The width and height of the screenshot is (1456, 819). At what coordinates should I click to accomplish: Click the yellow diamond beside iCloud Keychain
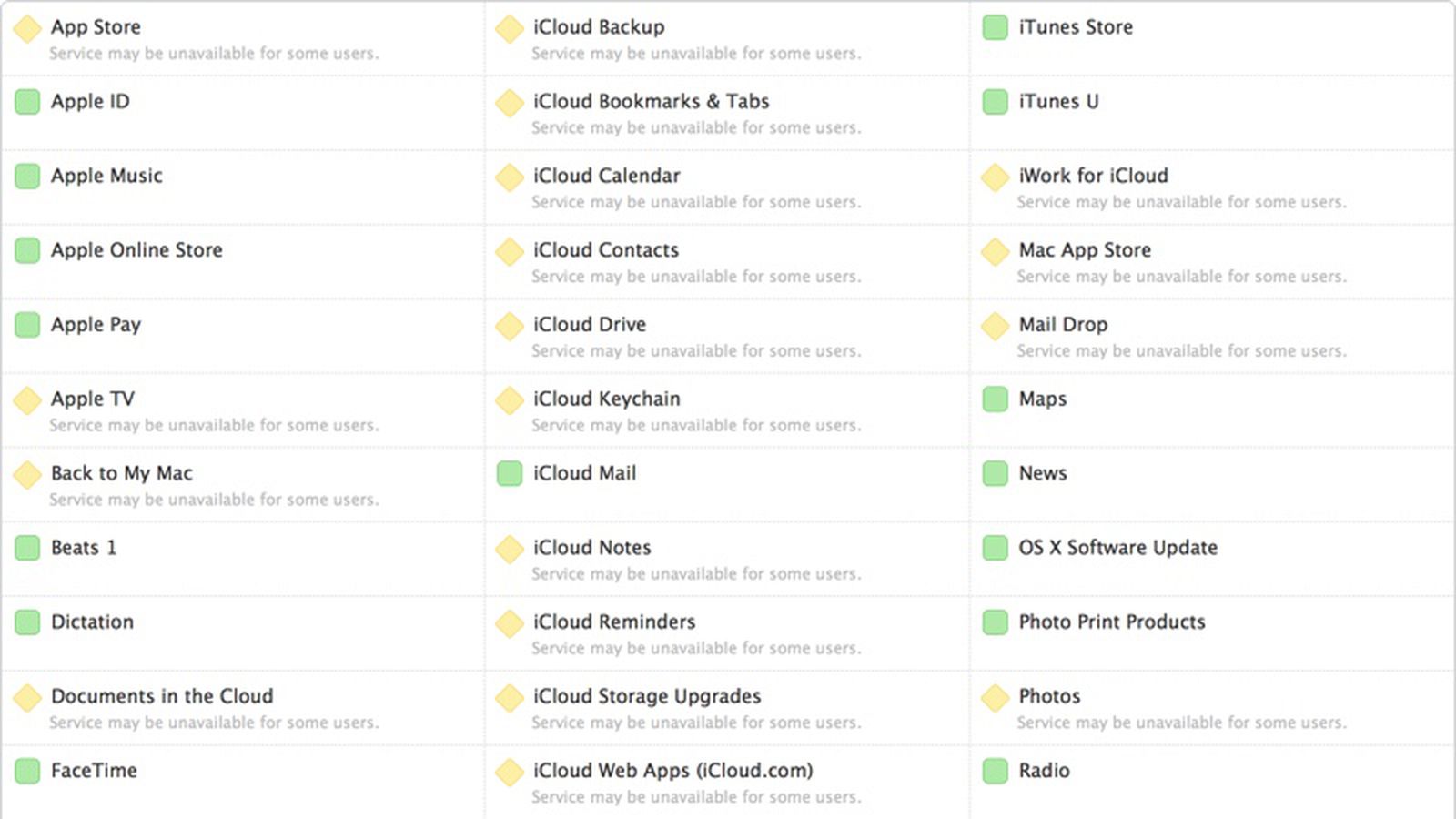(x=509, y=399)
